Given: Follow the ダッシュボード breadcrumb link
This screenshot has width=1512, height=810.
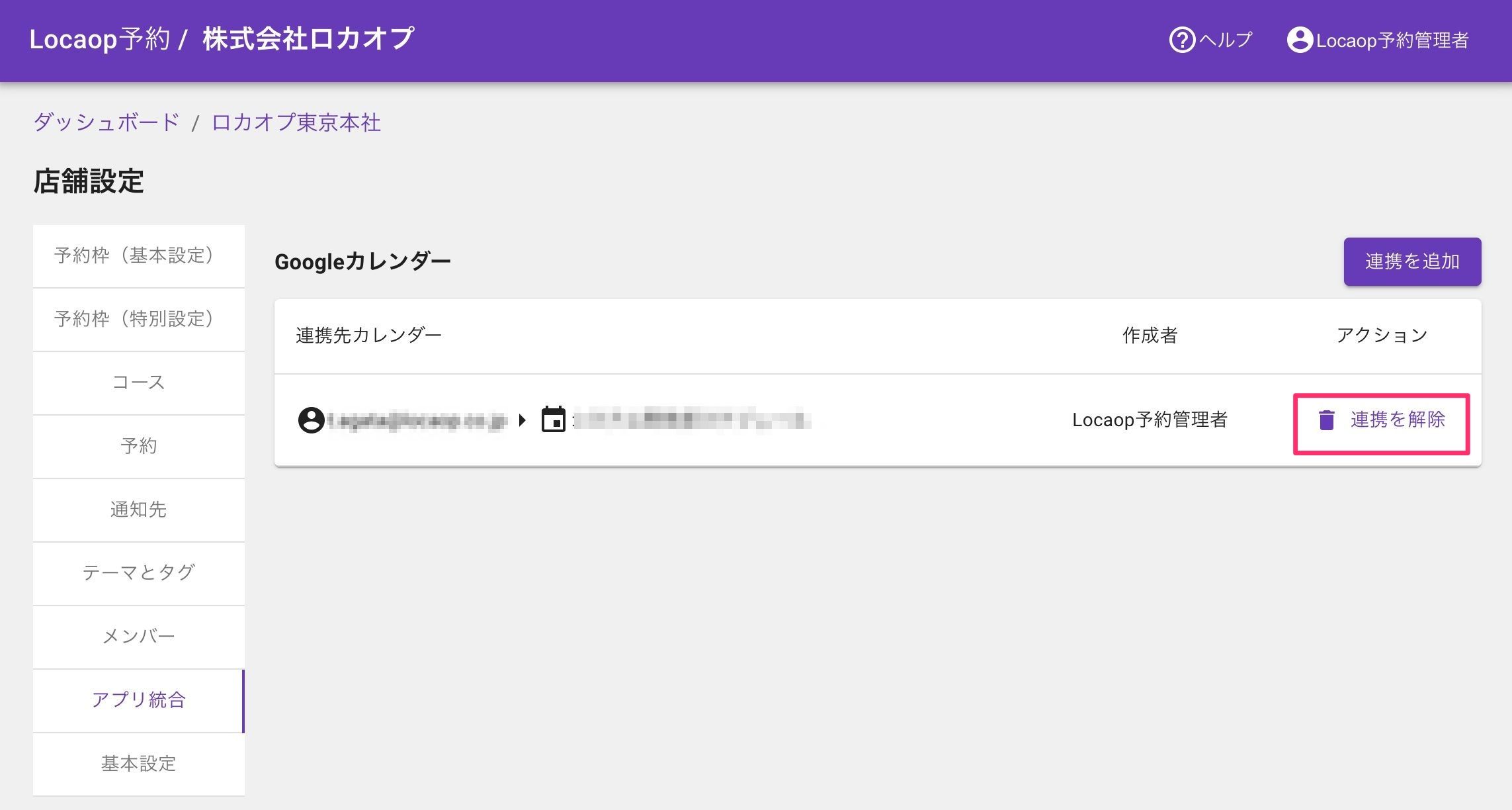Looking at the screenshot, I should tap(106, 122).
